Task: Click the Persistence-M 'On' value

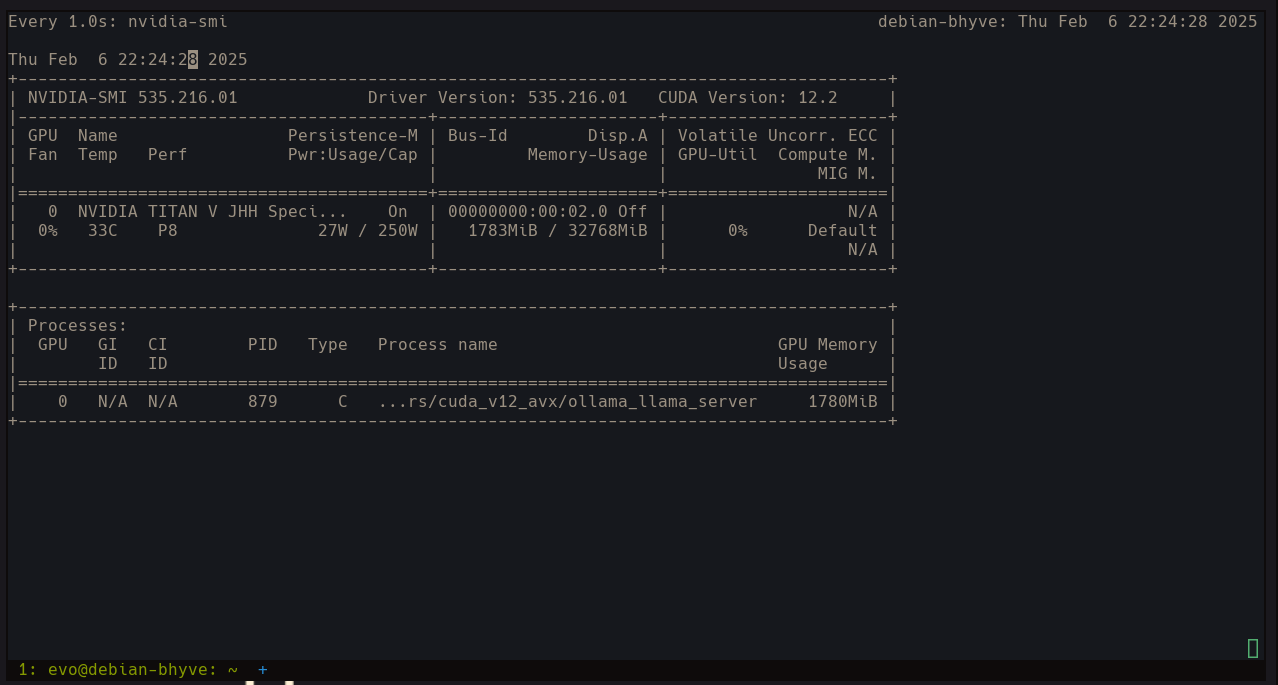Action: (x=398, y=212)
